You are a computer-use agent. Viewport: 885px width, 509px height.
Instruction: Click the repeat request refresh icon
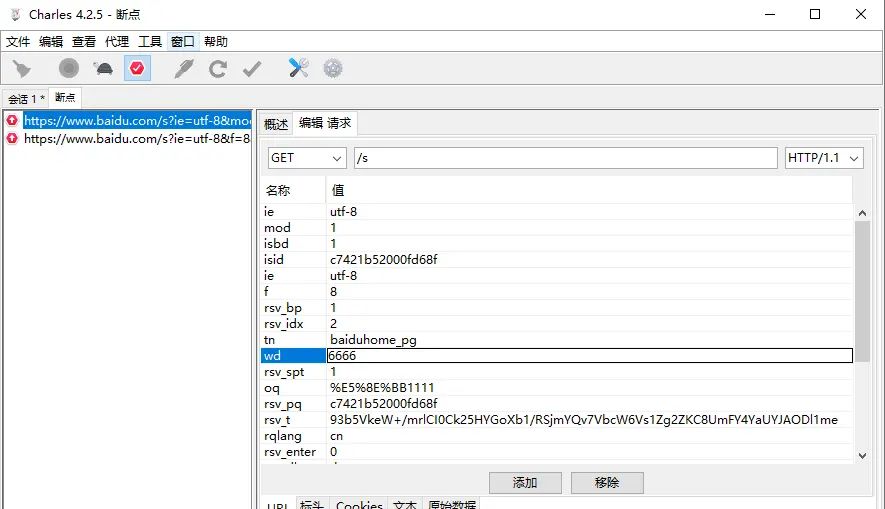pos(218,69)
